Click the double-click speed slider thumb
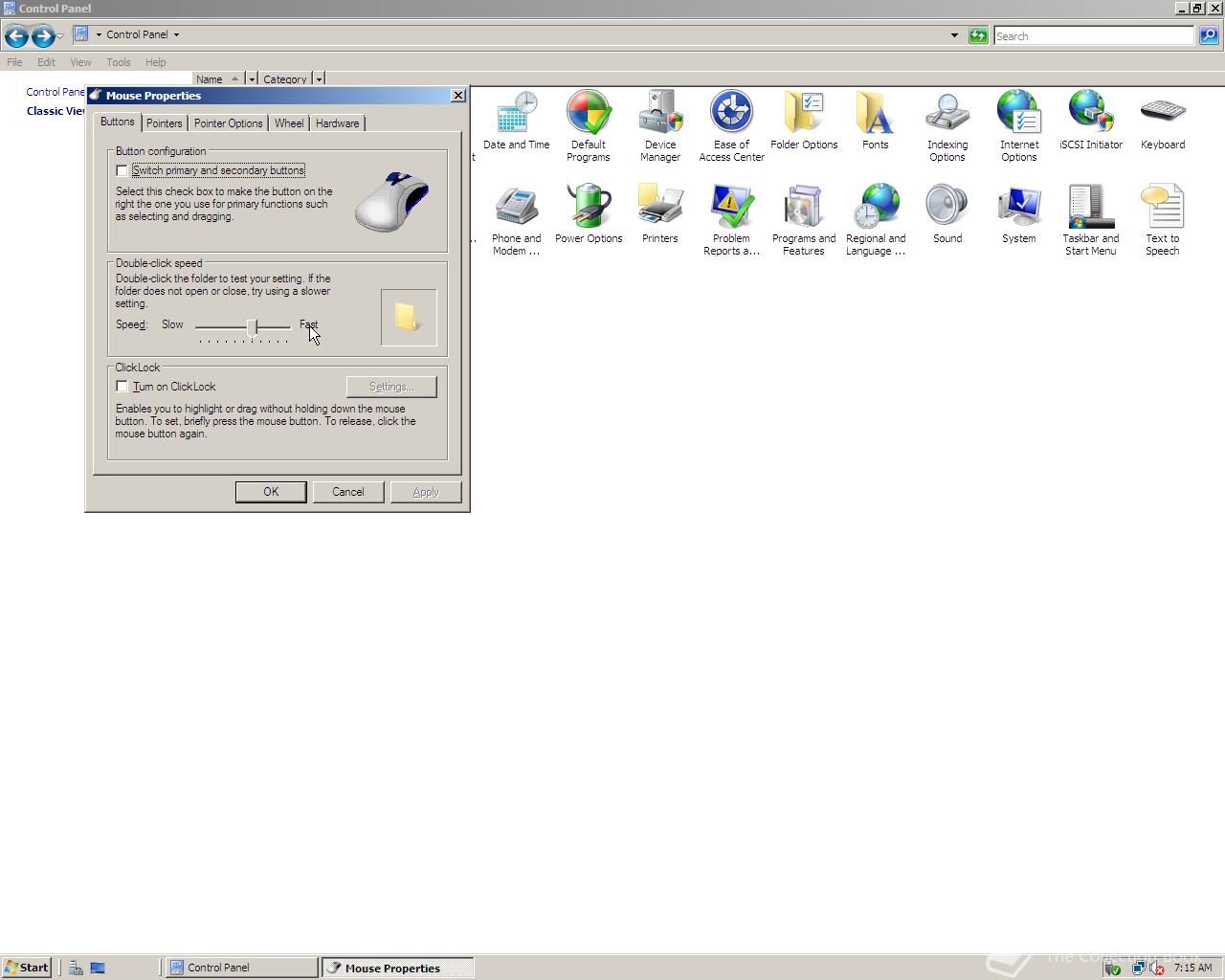Screen dimensions: 1225x980 pyautogui.click(x=252, y=327)
